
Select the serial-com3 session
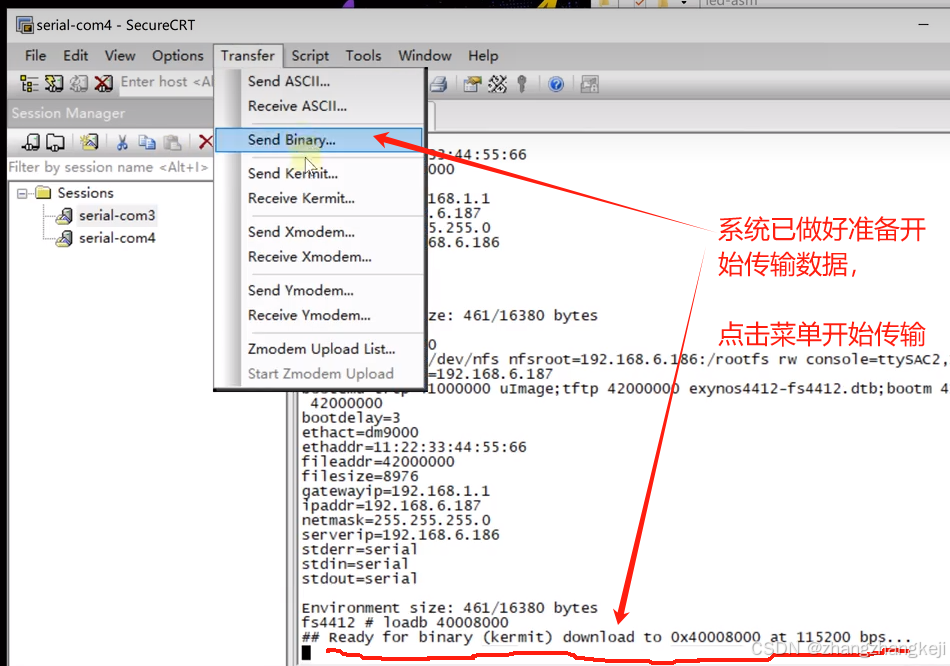click(117, 215)
